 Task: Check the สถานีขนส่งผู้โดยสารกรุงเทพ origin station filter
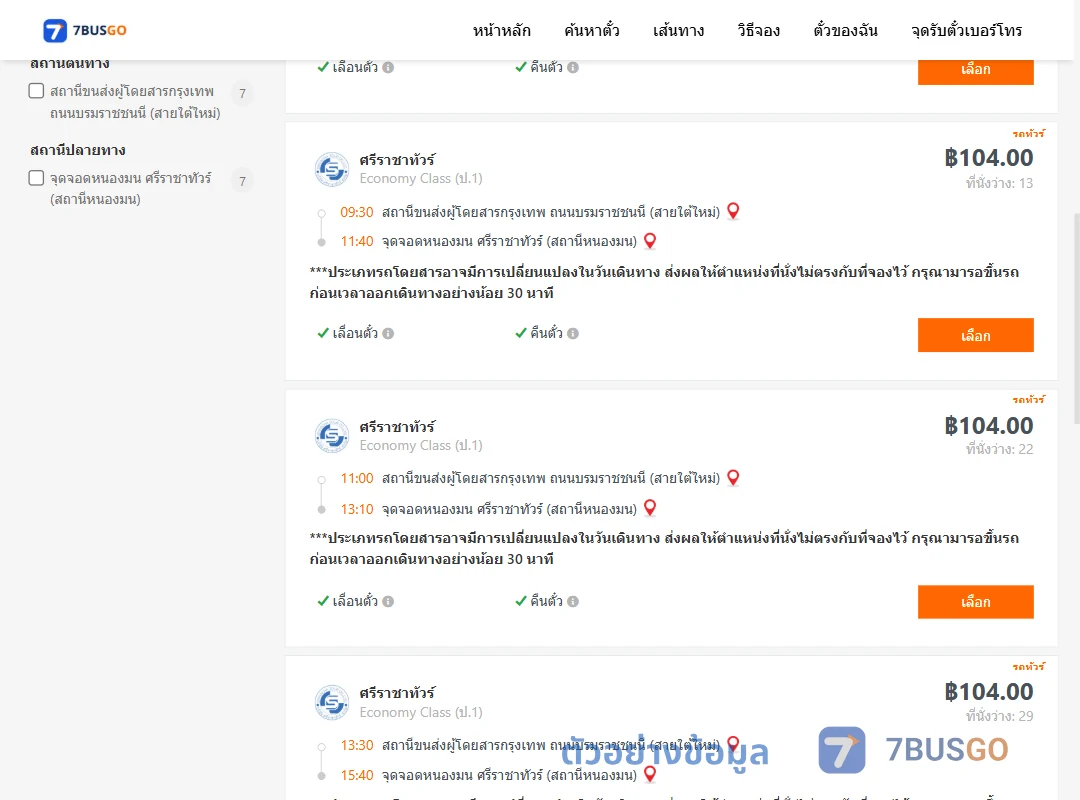(x=37, y=91)
